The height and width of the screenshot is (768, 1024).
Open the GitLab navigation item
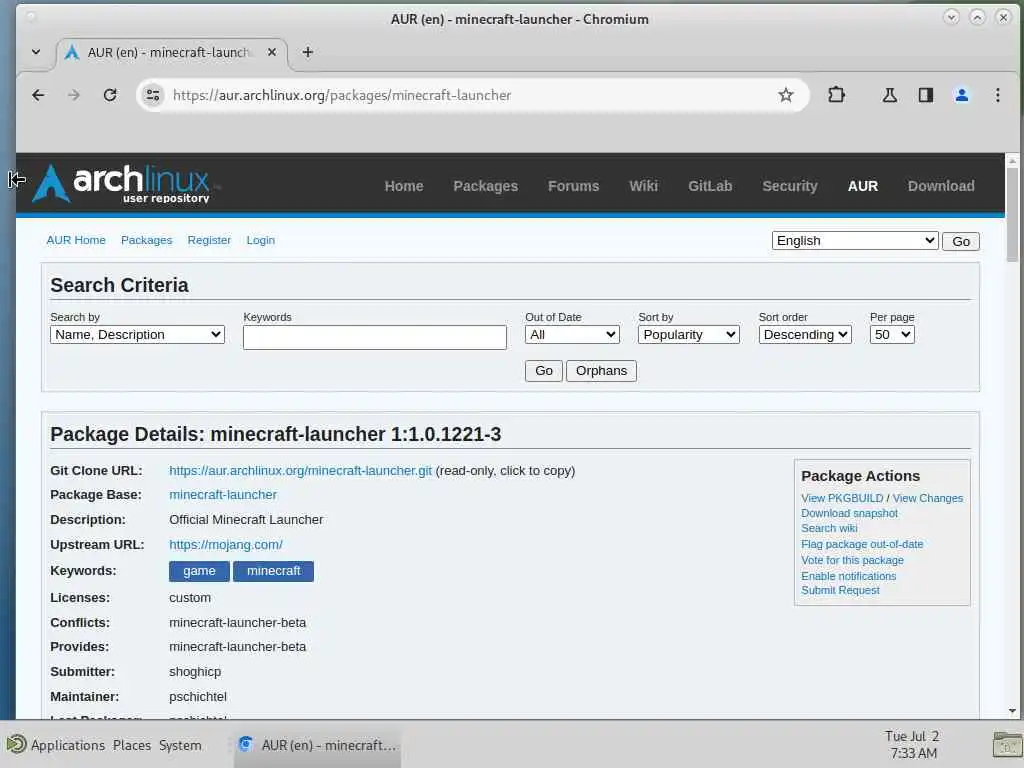pyautogui.click(x=710, y=186)
